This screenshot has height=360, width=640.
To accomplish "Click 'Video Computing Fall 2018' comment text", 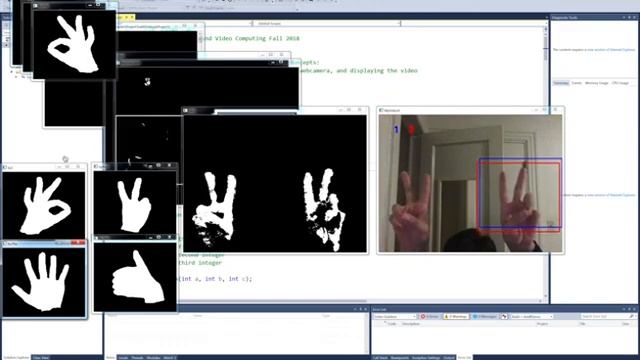I will (x=257, y=38).
